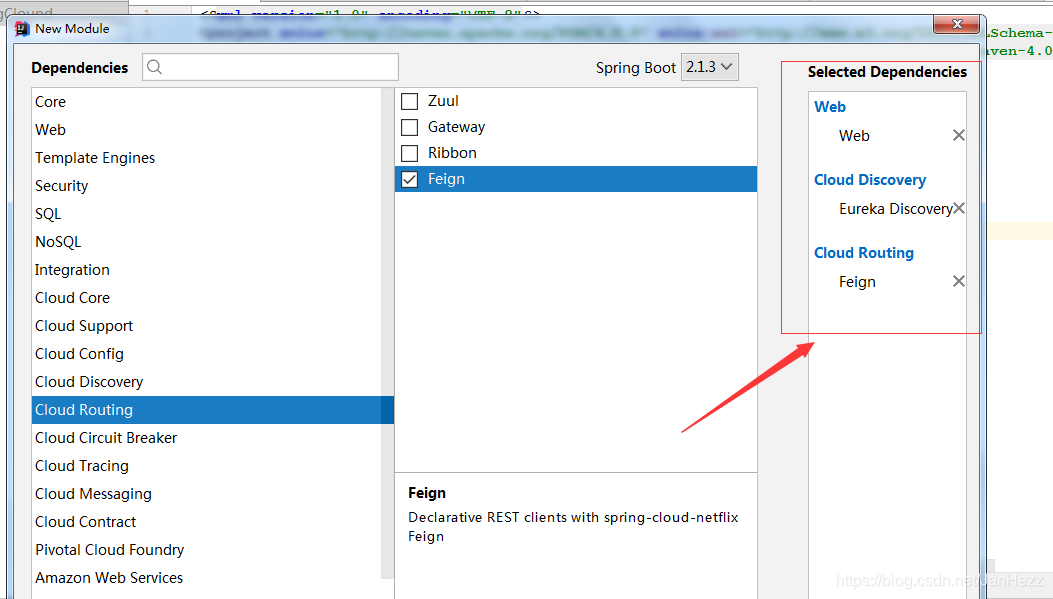Image resolution: width=1053 pixels, height=599 pixels.
Task: Select the Pivotal Cloud Foundry category
Action: [206, 550]
